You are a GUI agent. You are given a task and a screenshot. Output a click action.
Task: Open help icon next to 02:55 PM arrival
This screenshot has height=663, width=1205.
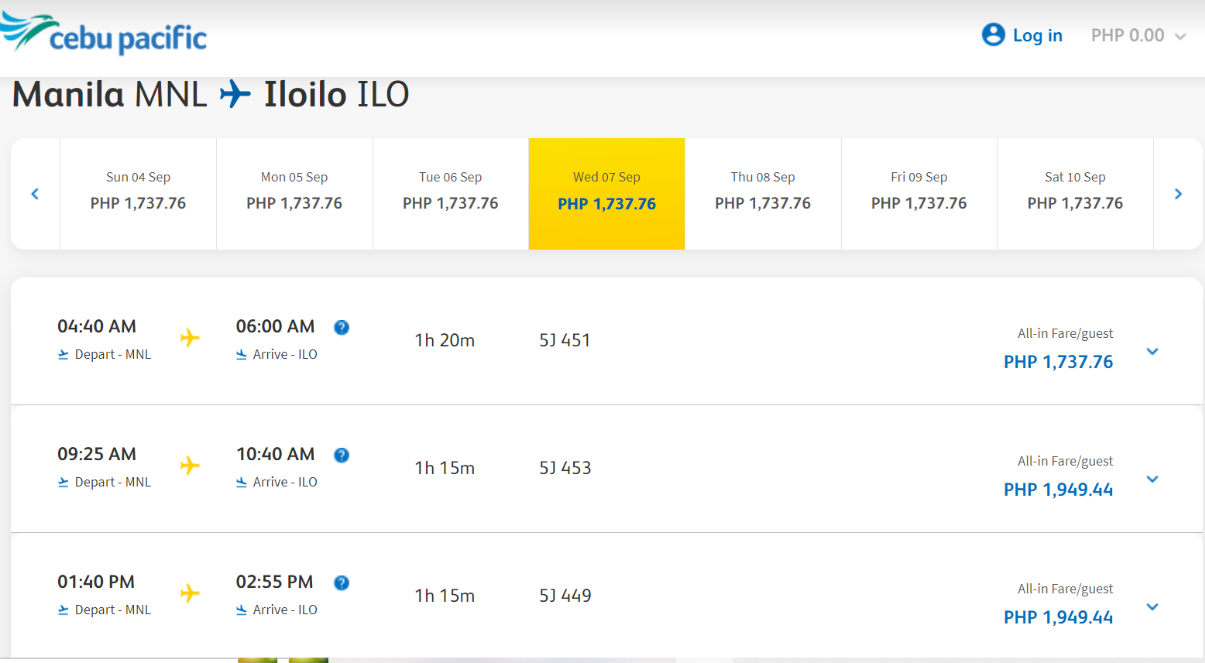click(341, 583)
